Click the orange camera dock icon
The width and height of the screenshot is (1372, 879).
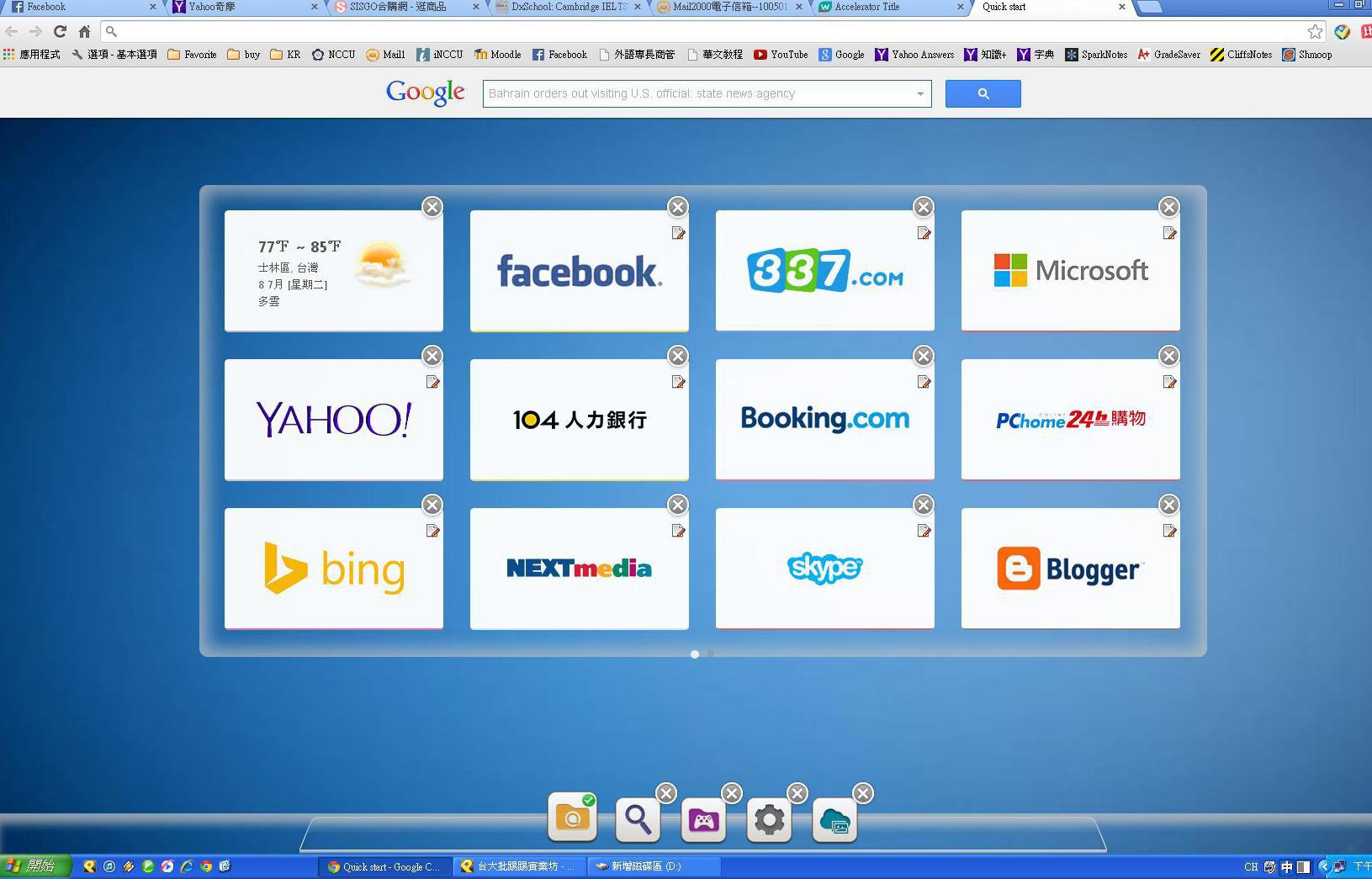[572, 818]
